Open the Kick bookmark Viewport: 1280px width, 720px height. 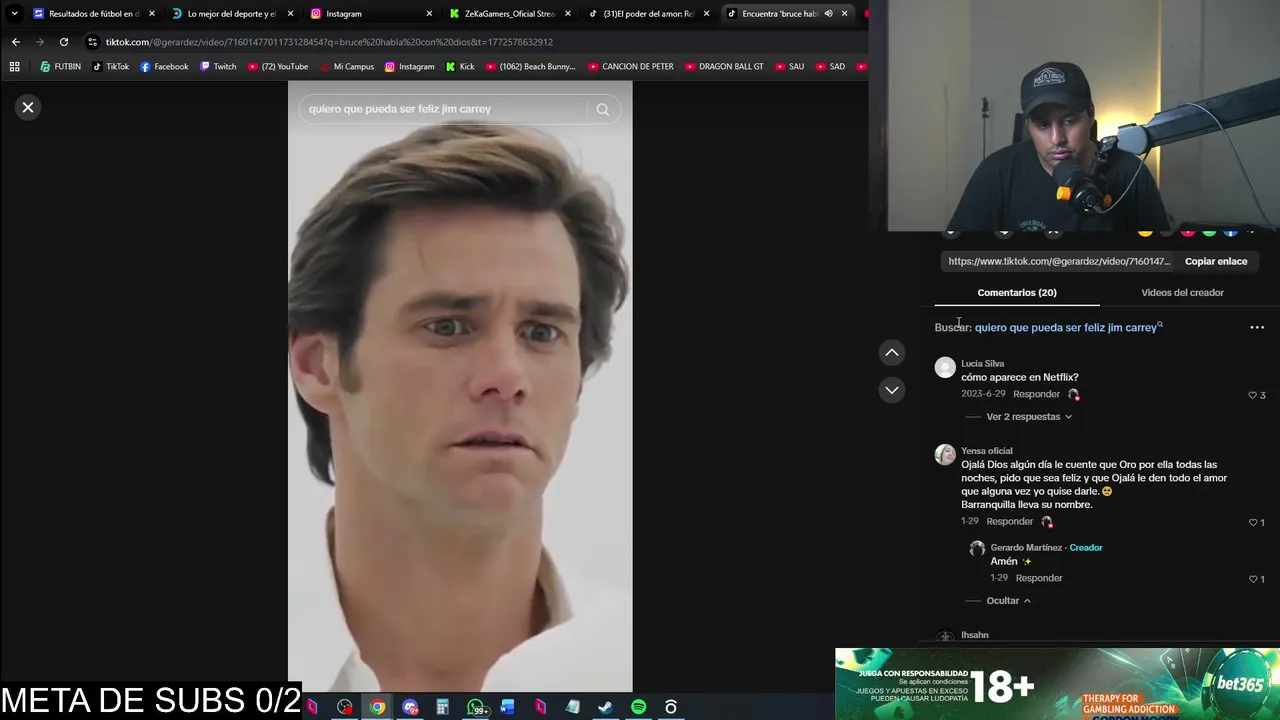pos(460,67)
